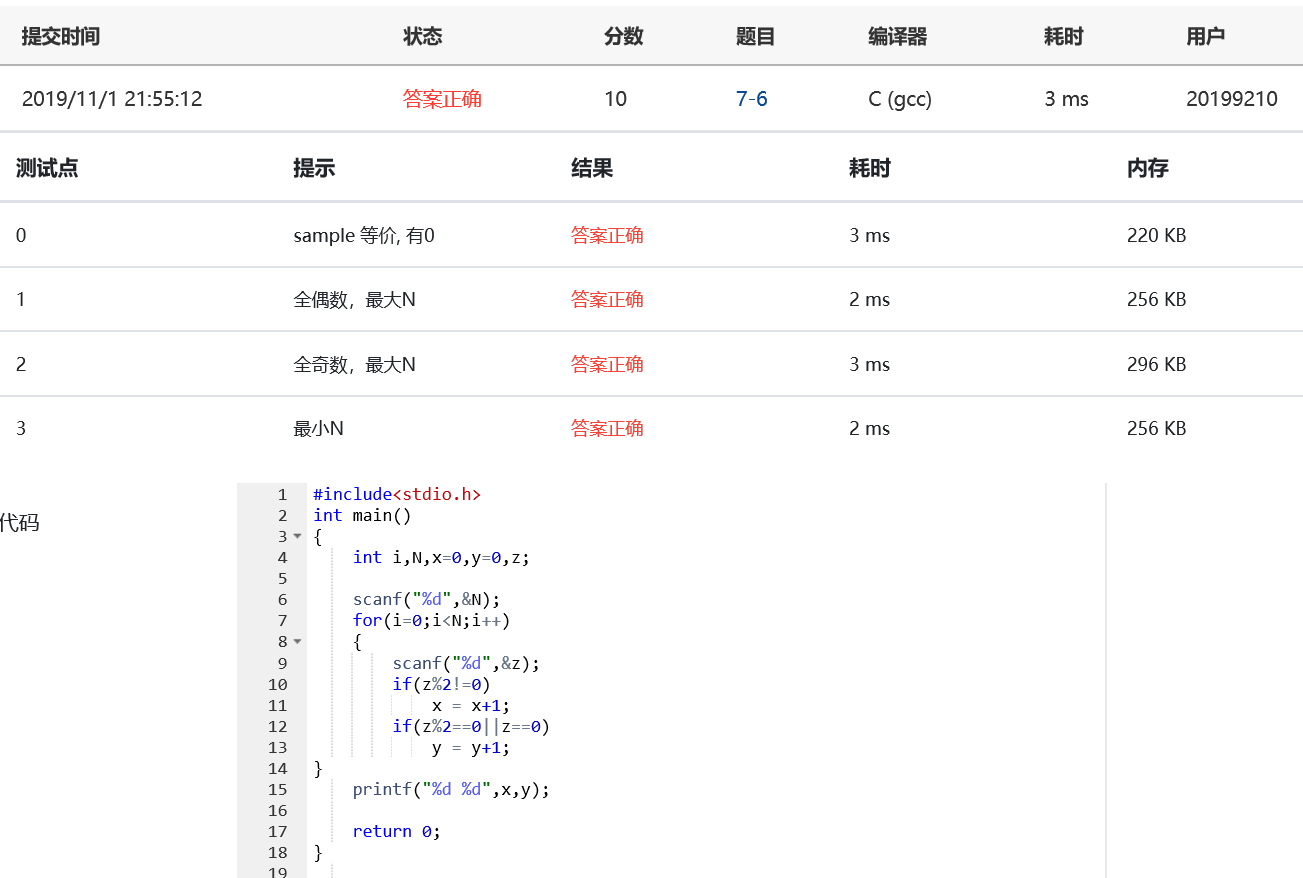Click the 用户 column header
1303x878 pixels.
(x=1205, y=37)
